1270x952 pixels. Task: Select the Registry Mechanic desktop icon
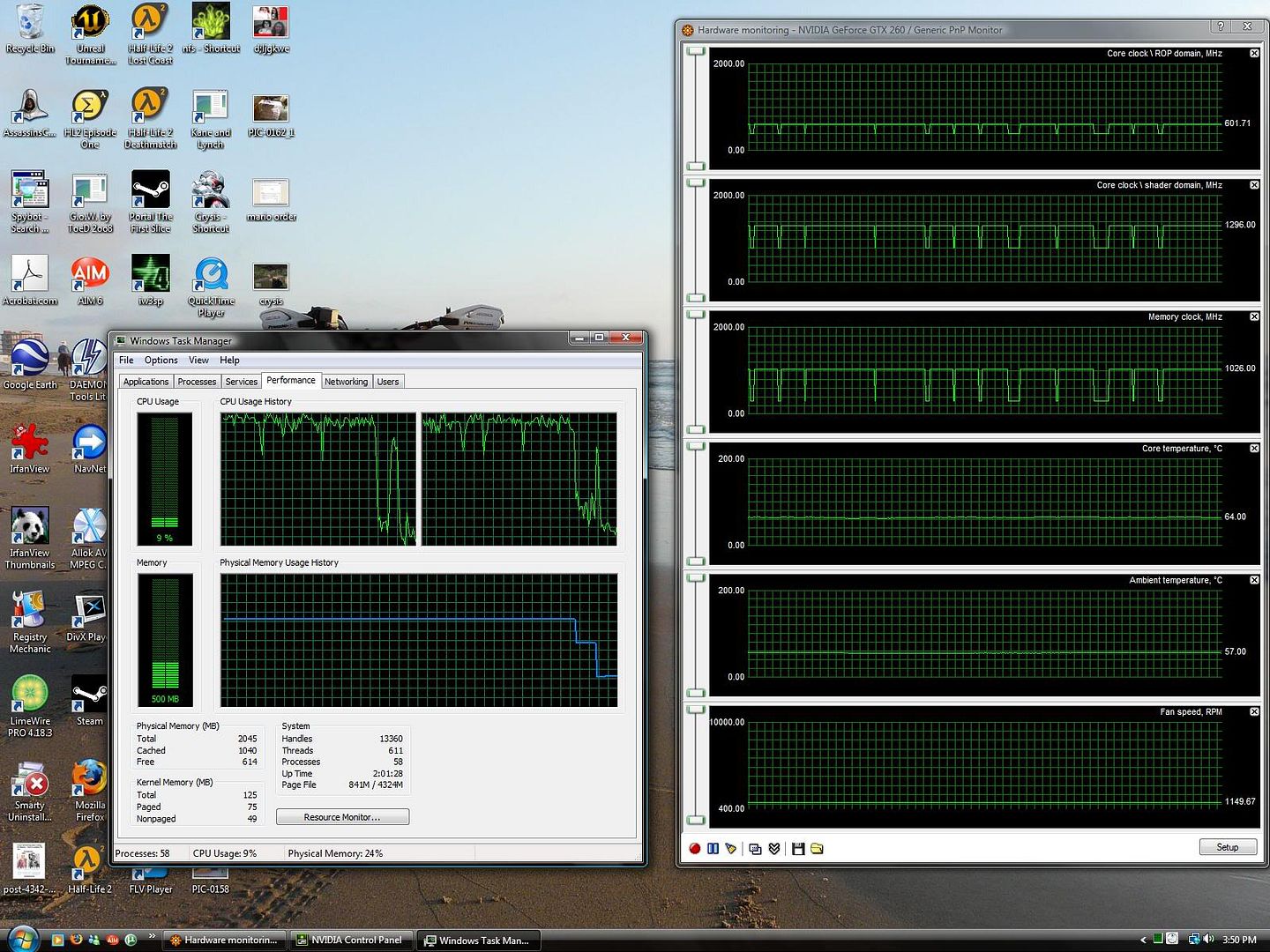coord(30,622)
